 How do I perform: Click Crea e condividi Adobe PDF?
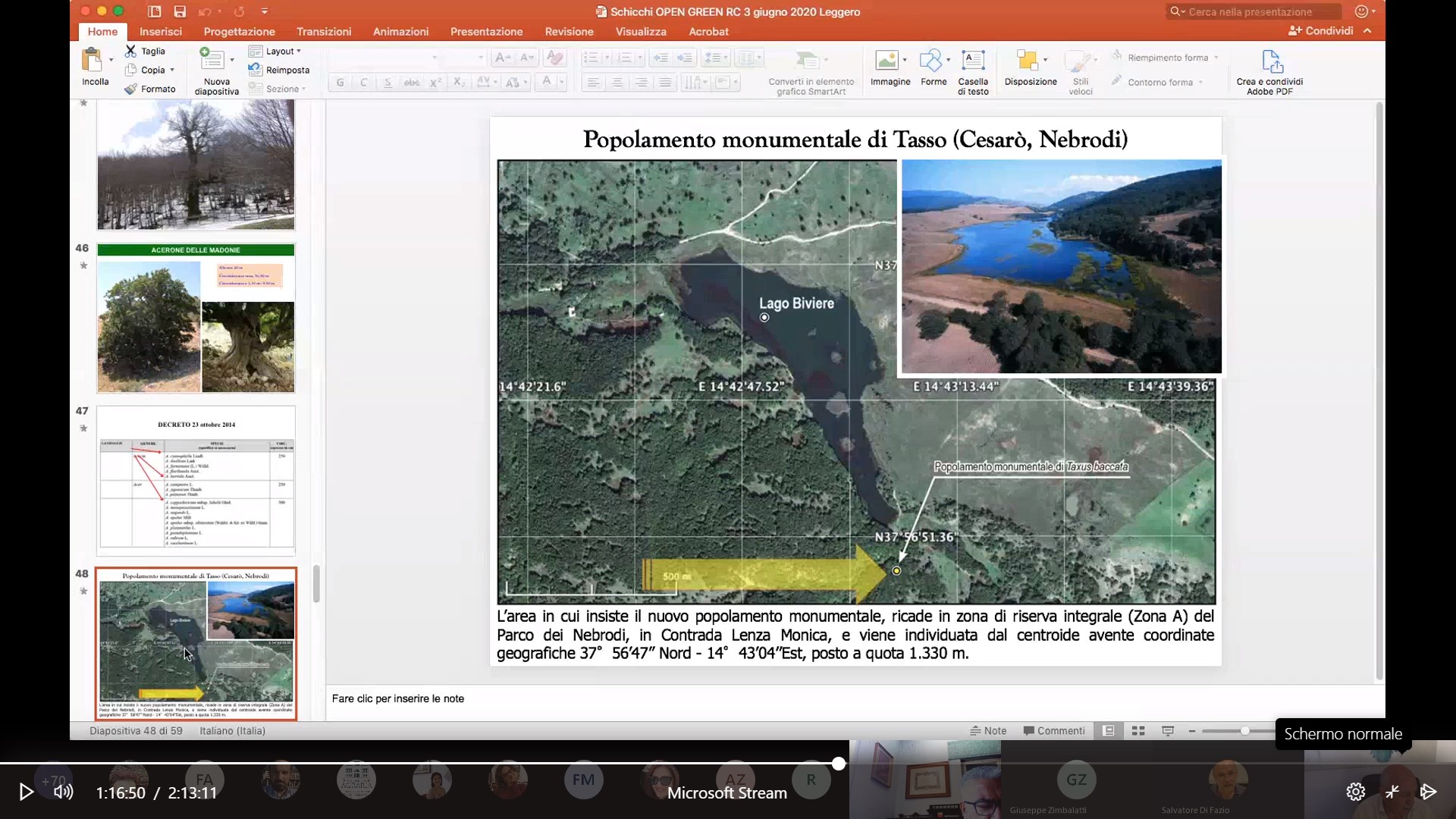coord(1271,61)
